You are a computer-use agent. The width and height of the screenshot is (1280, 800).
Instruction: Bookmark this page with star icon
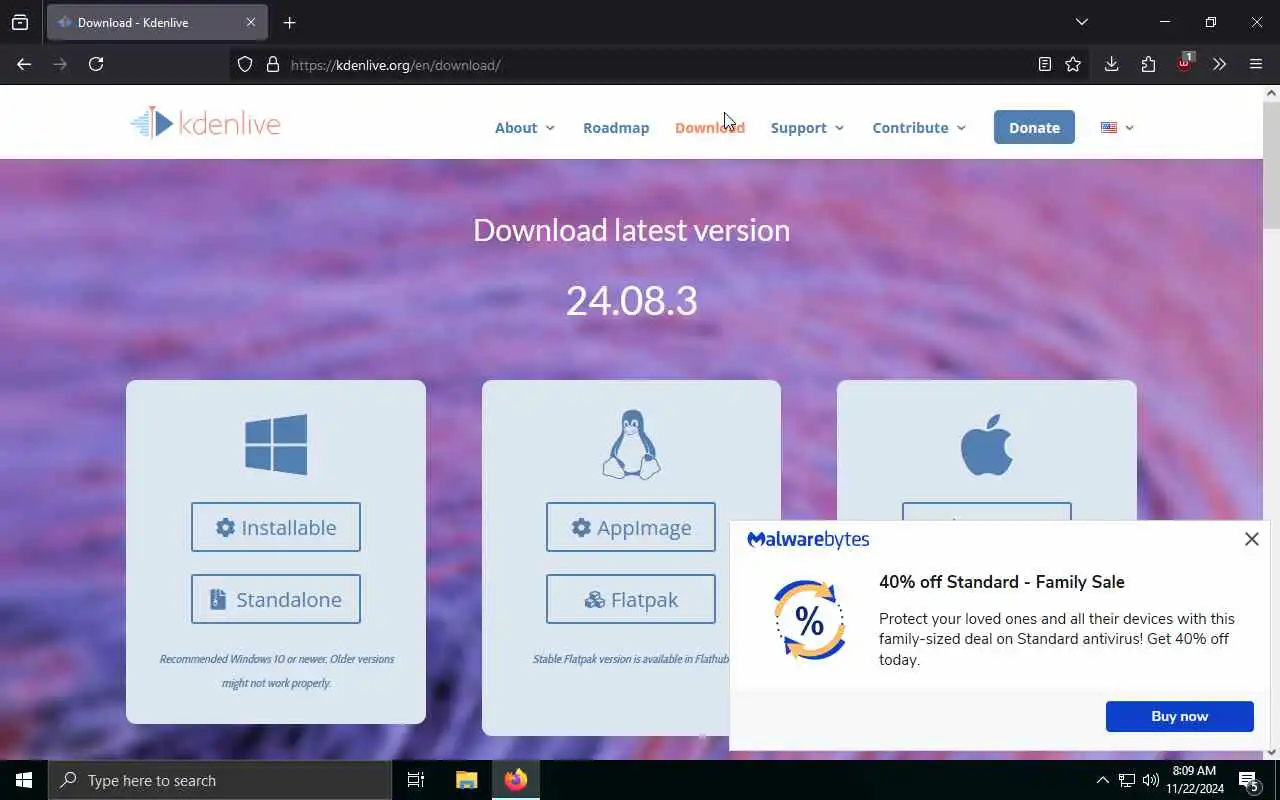[1073, 64]
